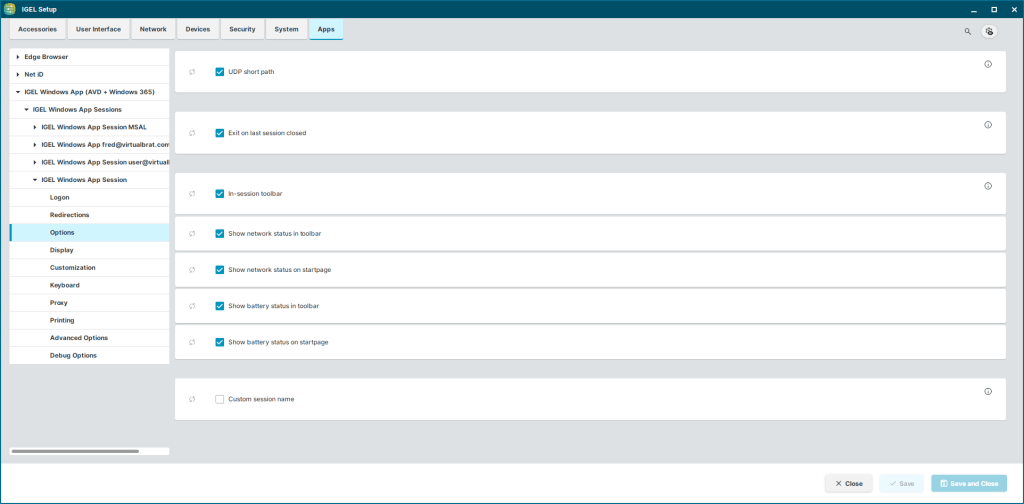
Task: Show info for Exit on last session closed
Action: pos(988,125)
